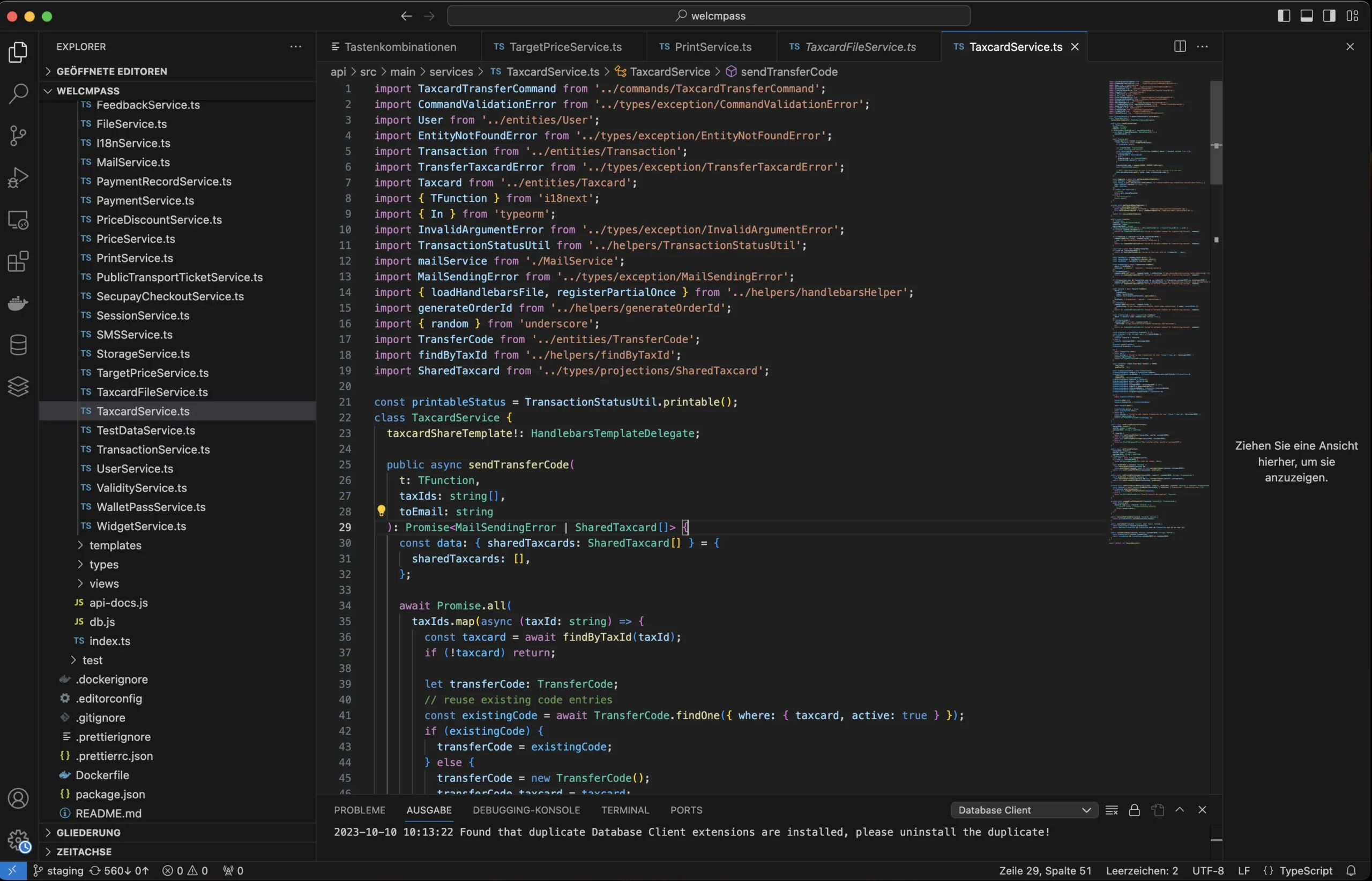Click the lightbulb code action icon
The image size is (1372, 881).
pos(381,511)
